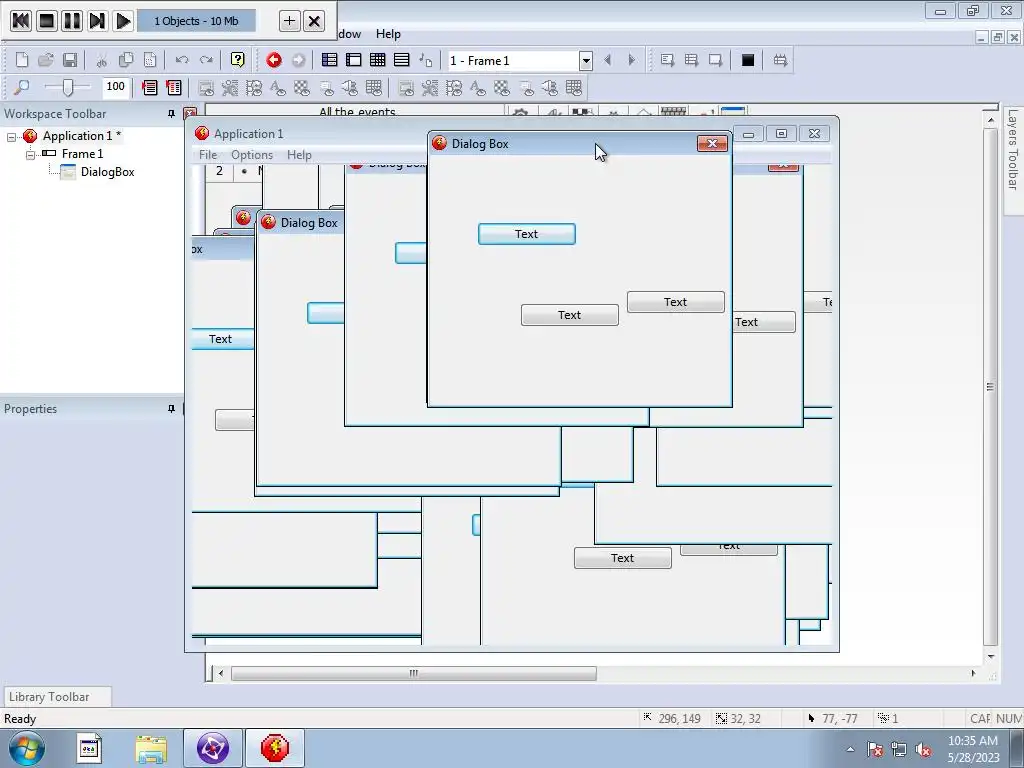This screenshot has width=1024, height=768.
Task: Remove item with the debugger X button
Action: tap(314, 21)
